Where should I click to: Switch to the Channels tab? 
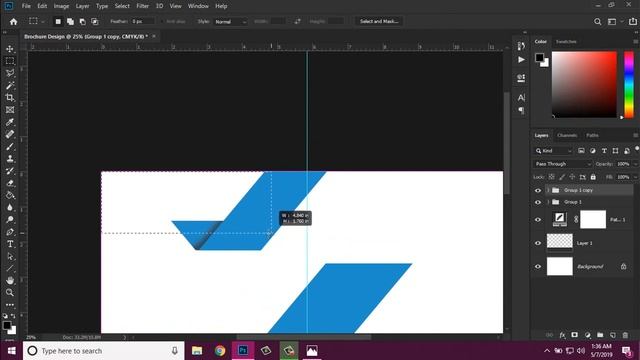567,135
